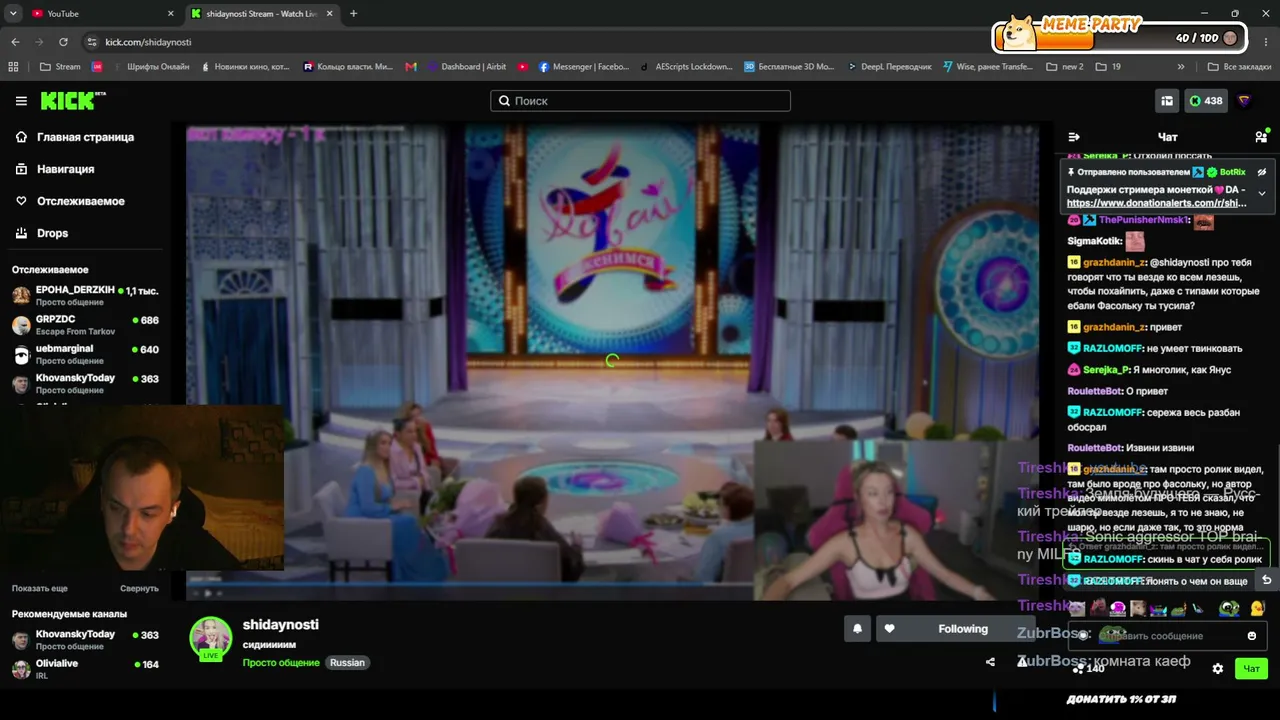Open the layout icon beside 438

point(1167,101)
